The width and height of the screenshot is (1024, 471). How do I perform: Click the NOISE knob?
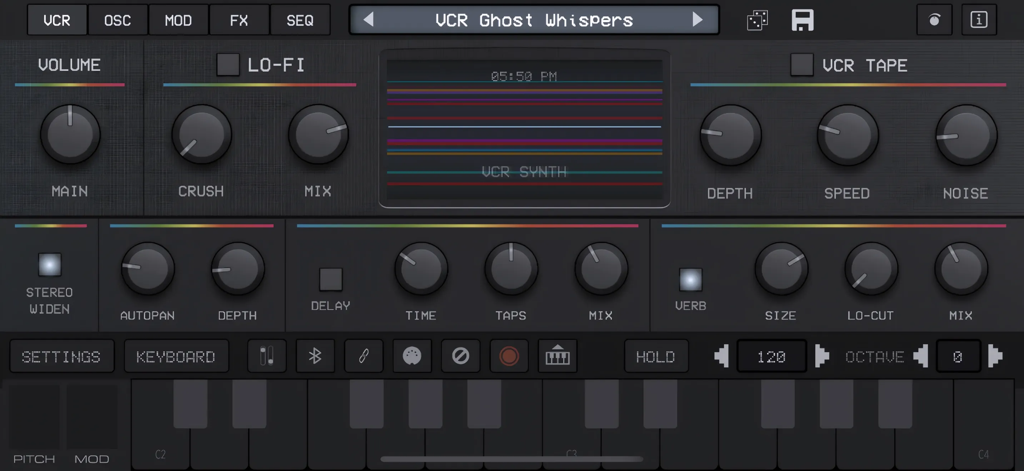(966, 135)
